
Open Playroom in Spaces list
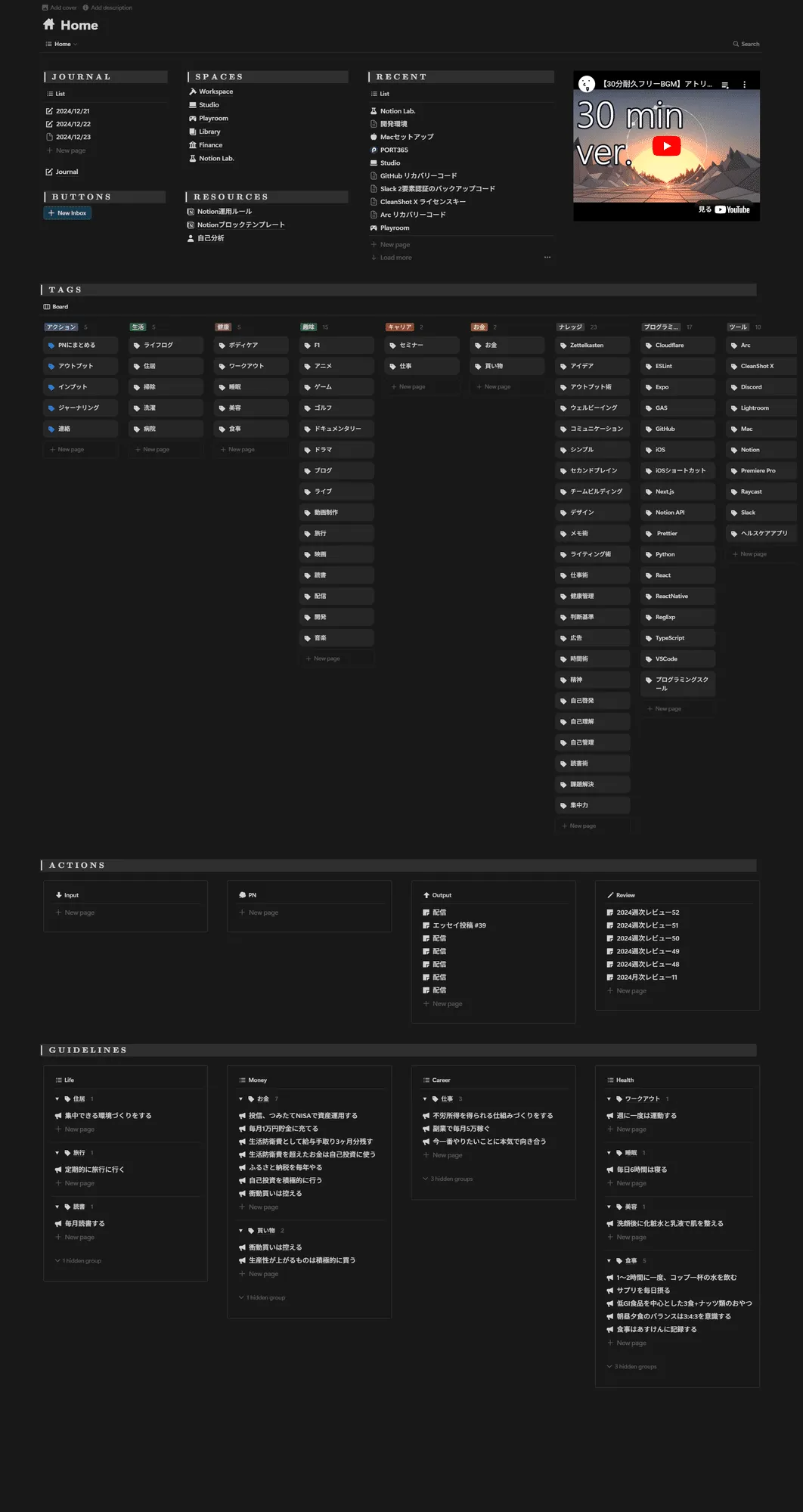tap(209, 119)
